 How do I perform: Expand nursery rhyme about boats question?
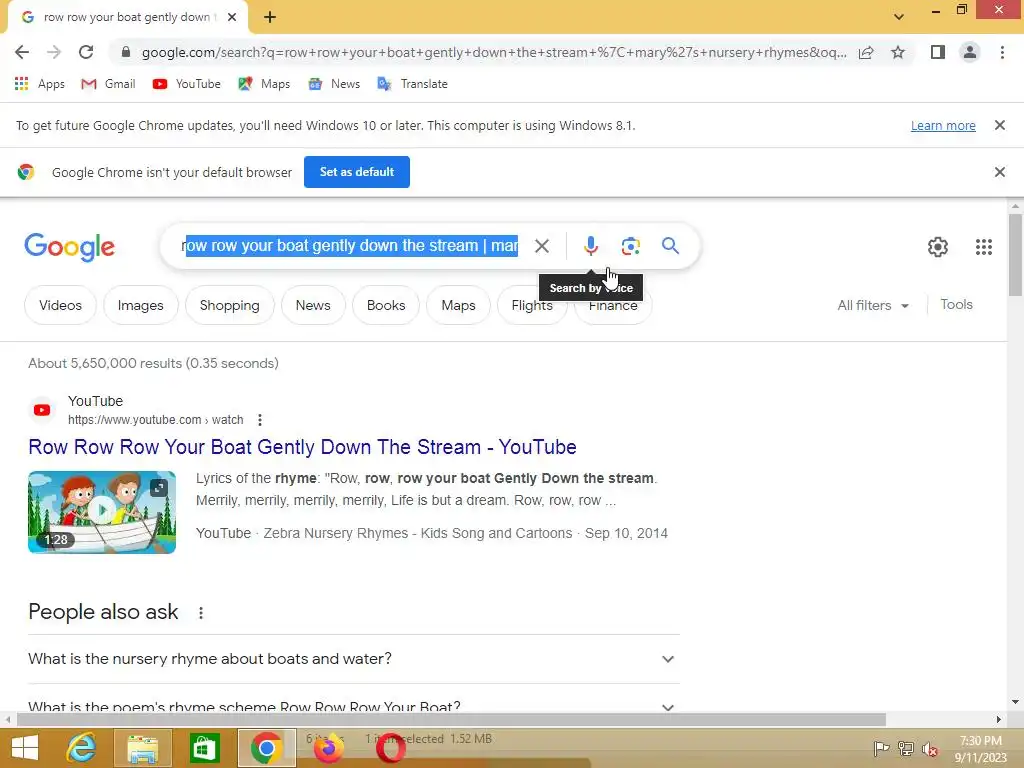point(353,659)
